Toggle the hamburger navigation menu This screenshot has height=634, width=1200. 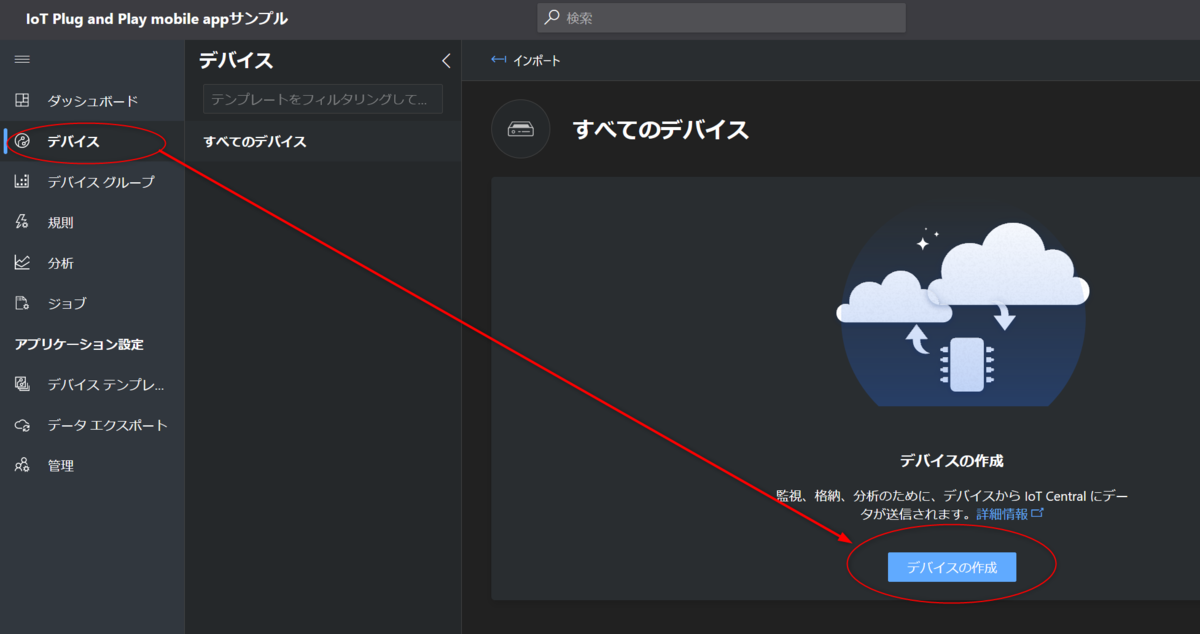[x=22, y=60]
